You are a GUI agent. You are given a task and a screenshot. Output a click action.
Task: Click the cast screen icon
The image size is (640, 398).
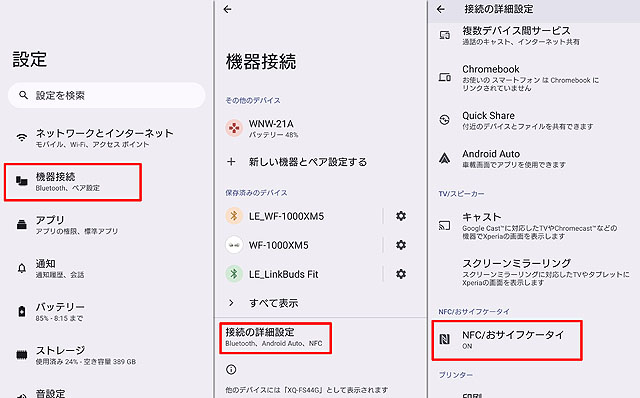click(x=444, y=225)
